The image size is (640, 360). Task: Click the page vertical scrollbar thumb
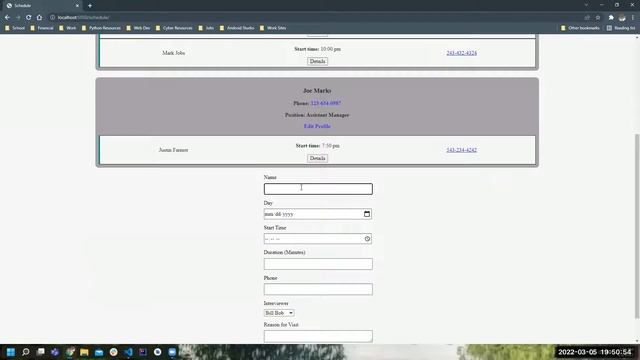click(x=637, y=226)
